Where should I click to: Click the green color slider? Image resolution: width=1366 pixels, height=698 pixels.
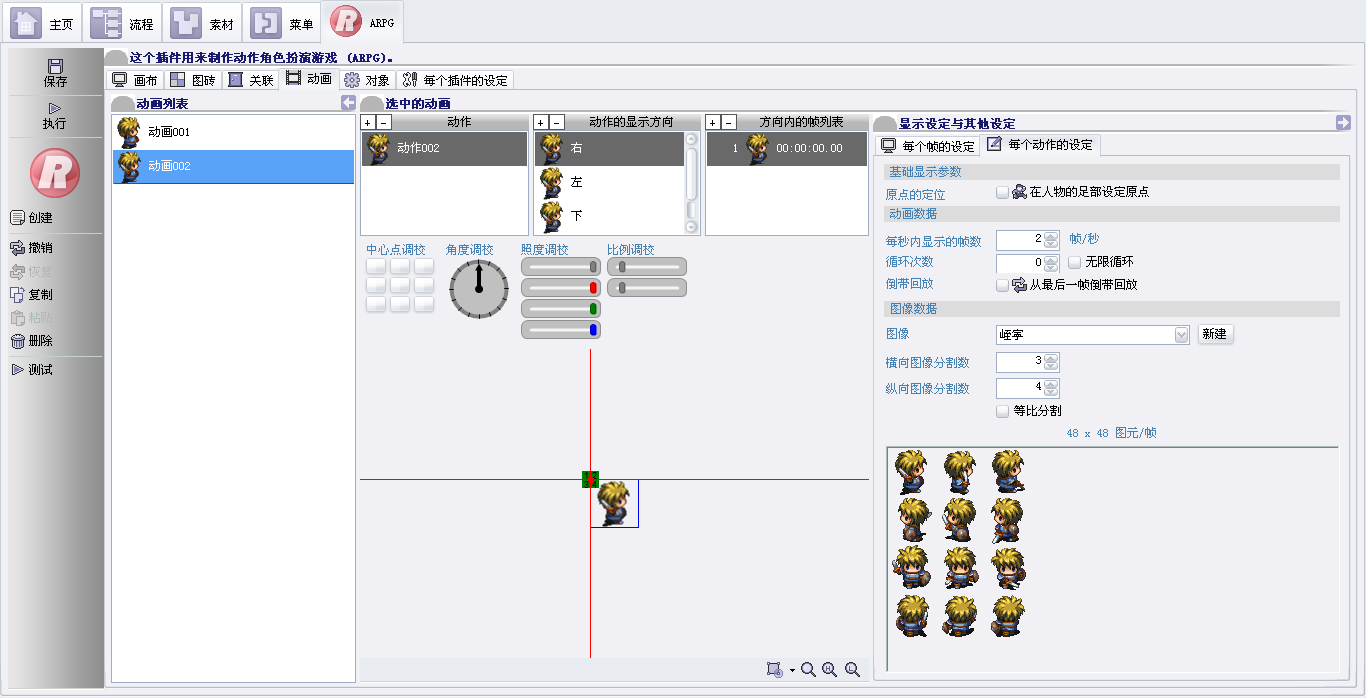point(561,308)
